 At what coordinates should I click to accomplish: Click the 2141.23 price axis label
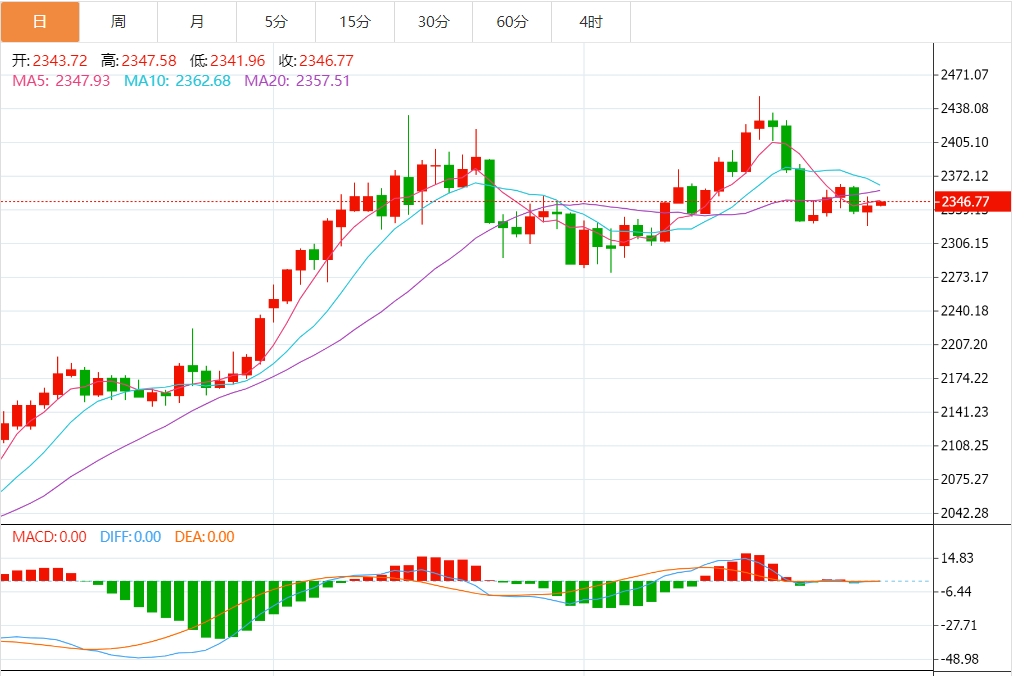tap(965, 412)
